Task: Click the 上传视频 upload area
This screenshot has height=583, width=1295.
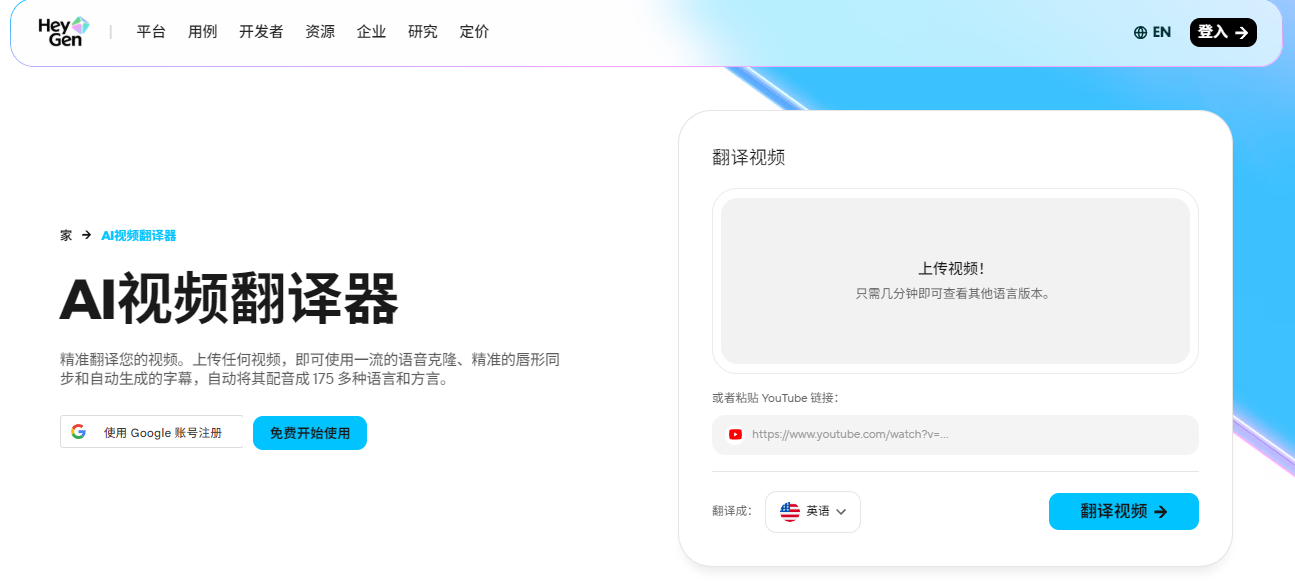Action: (x=955, y=281)
